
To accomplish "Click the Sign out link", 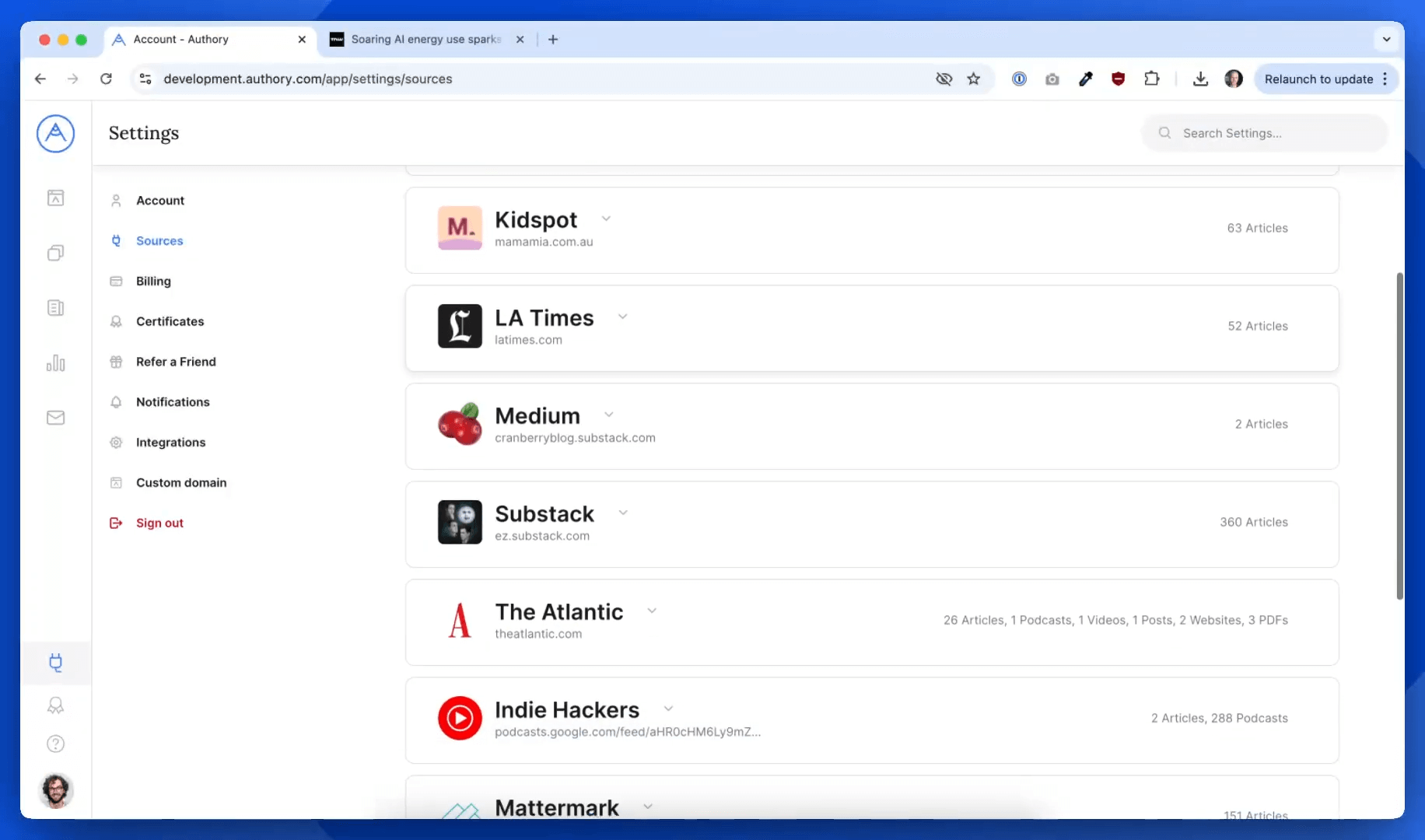I will 159,523.
